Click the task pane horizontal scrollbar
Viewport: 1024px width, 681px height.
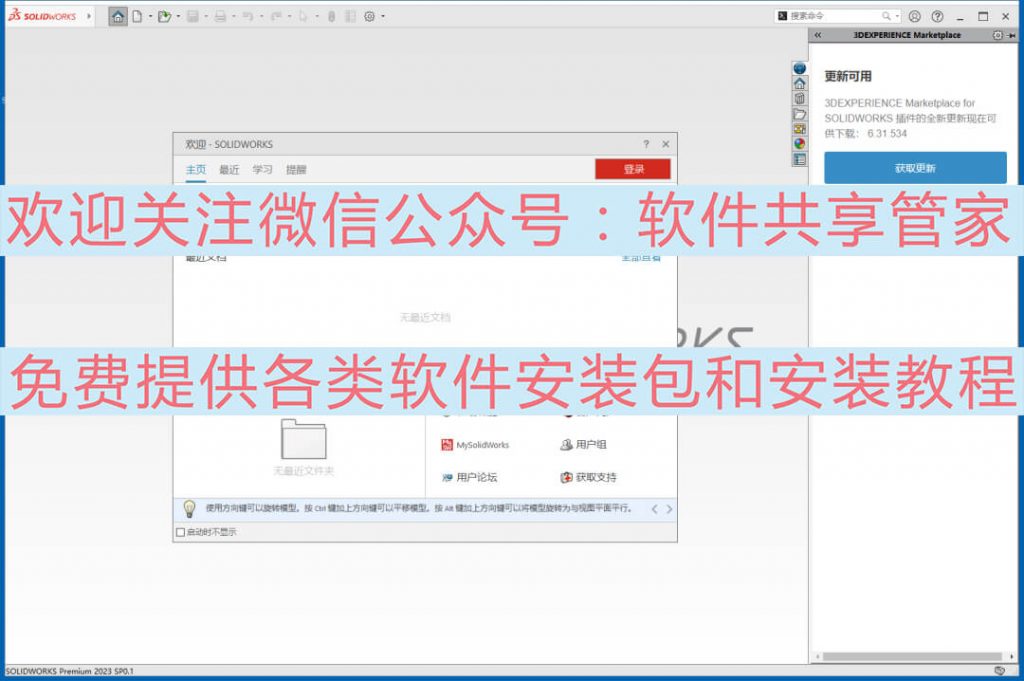pos(912,656)
